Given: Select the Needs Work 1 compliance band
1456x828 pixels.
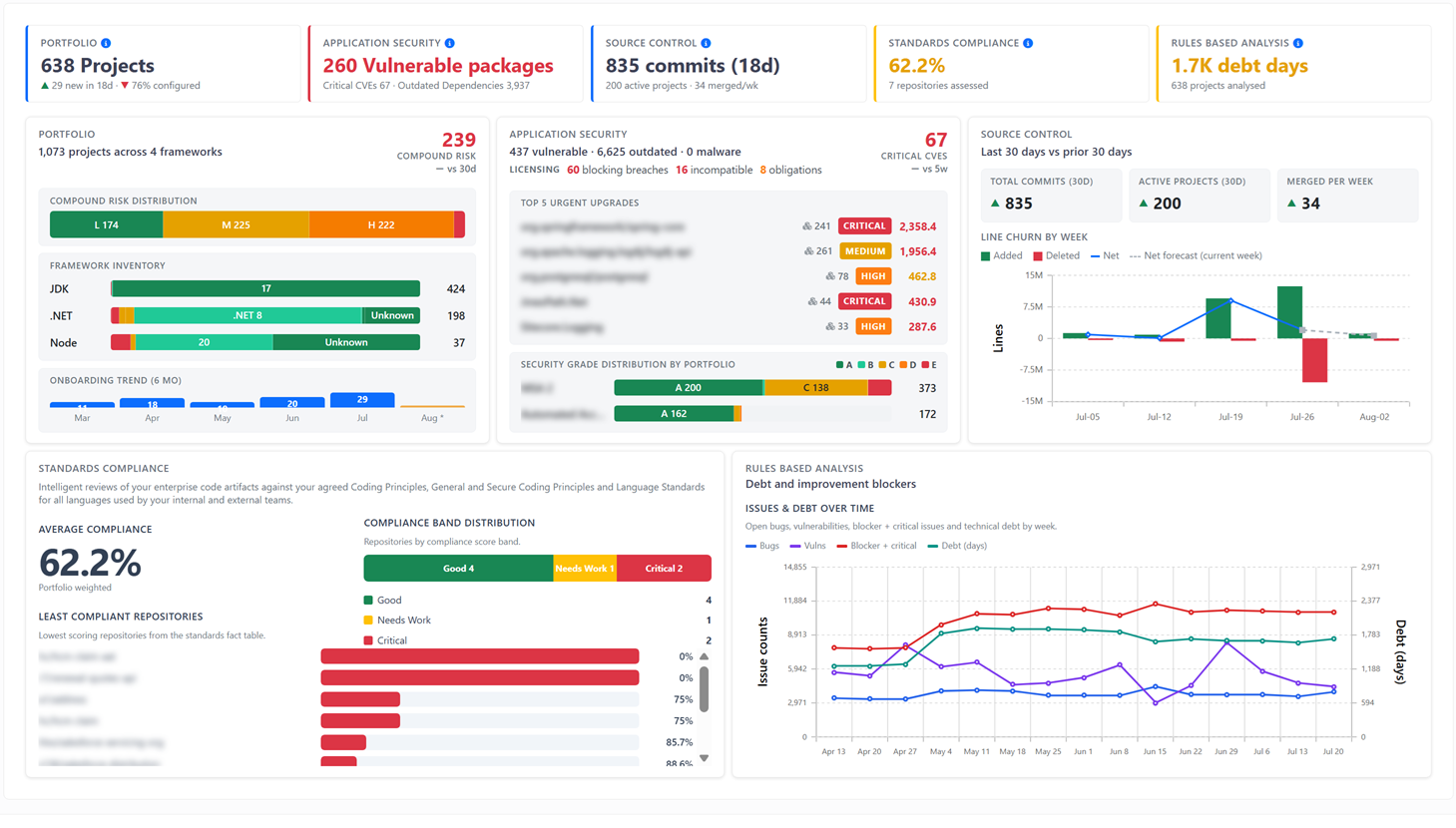Looking at the screenshot, I should 585,569.
